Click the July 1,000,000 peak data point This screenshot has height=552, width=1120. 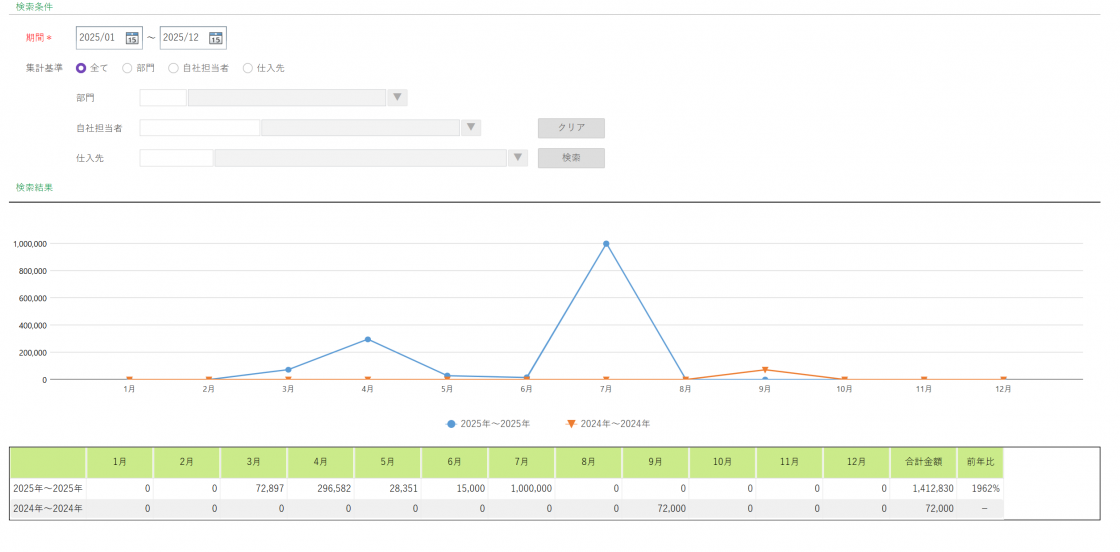[x=606, y=243]
